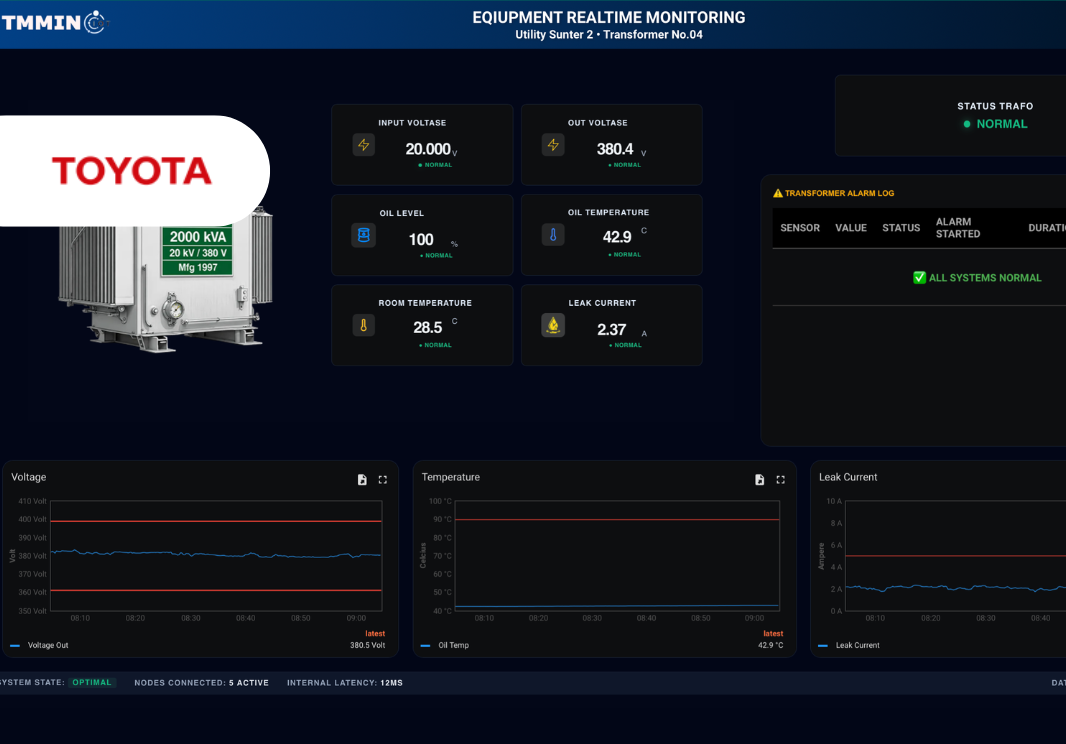Screen dimensions: 1066x744
Task: Click the Out Voltage lightning bolt icon
Action: [553, 145]
